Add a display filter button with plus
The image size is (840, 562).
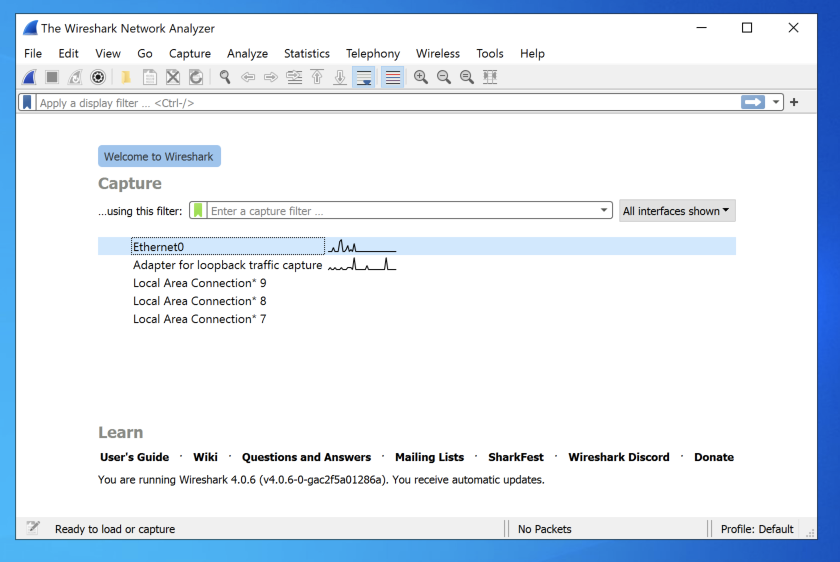click(794, 102)
